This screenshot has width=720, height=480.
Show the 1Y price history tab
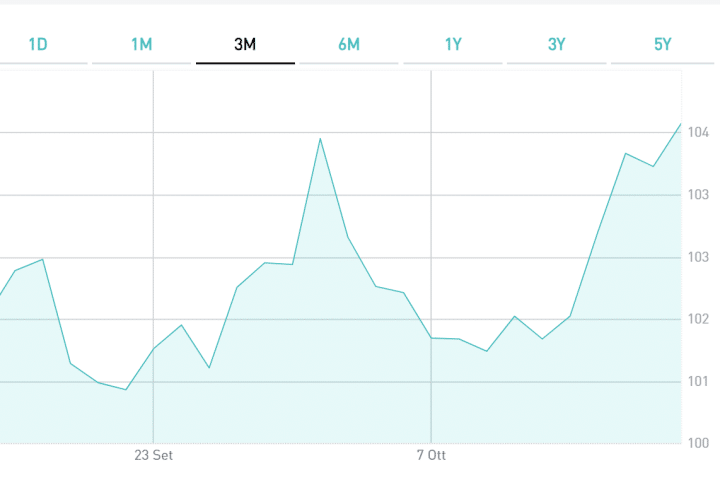(x=453, y=44)
